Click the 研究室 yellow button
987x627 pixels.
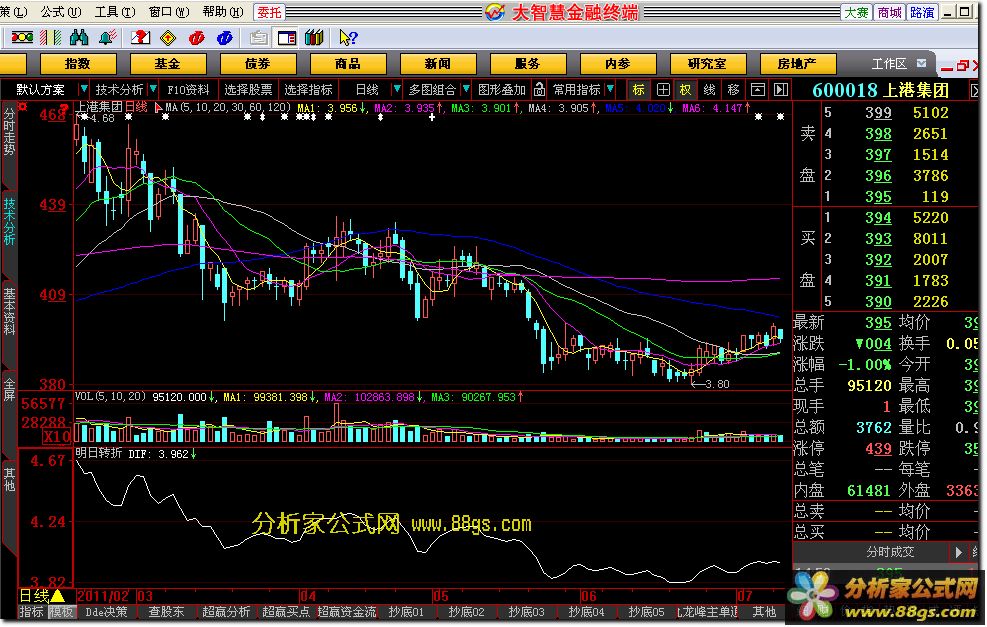pyautogui.click(x=708, y=64)
